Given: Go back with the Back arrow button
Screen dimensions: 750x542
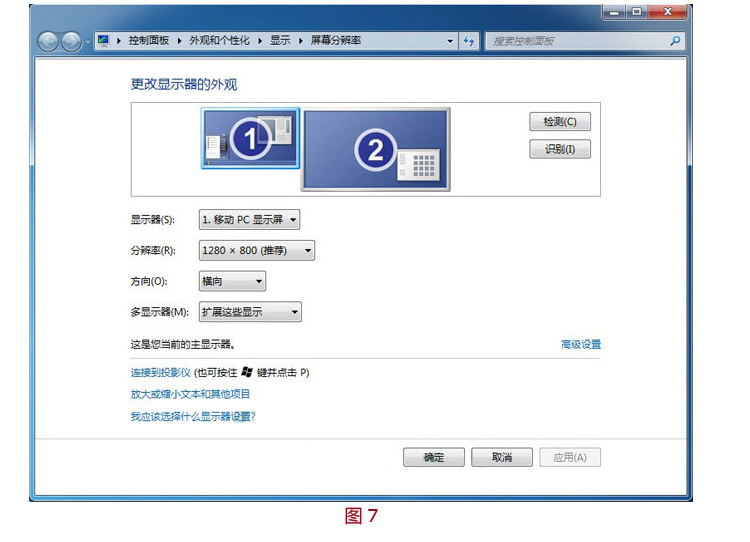Looking at the screenshot, I should coord(48,42).
